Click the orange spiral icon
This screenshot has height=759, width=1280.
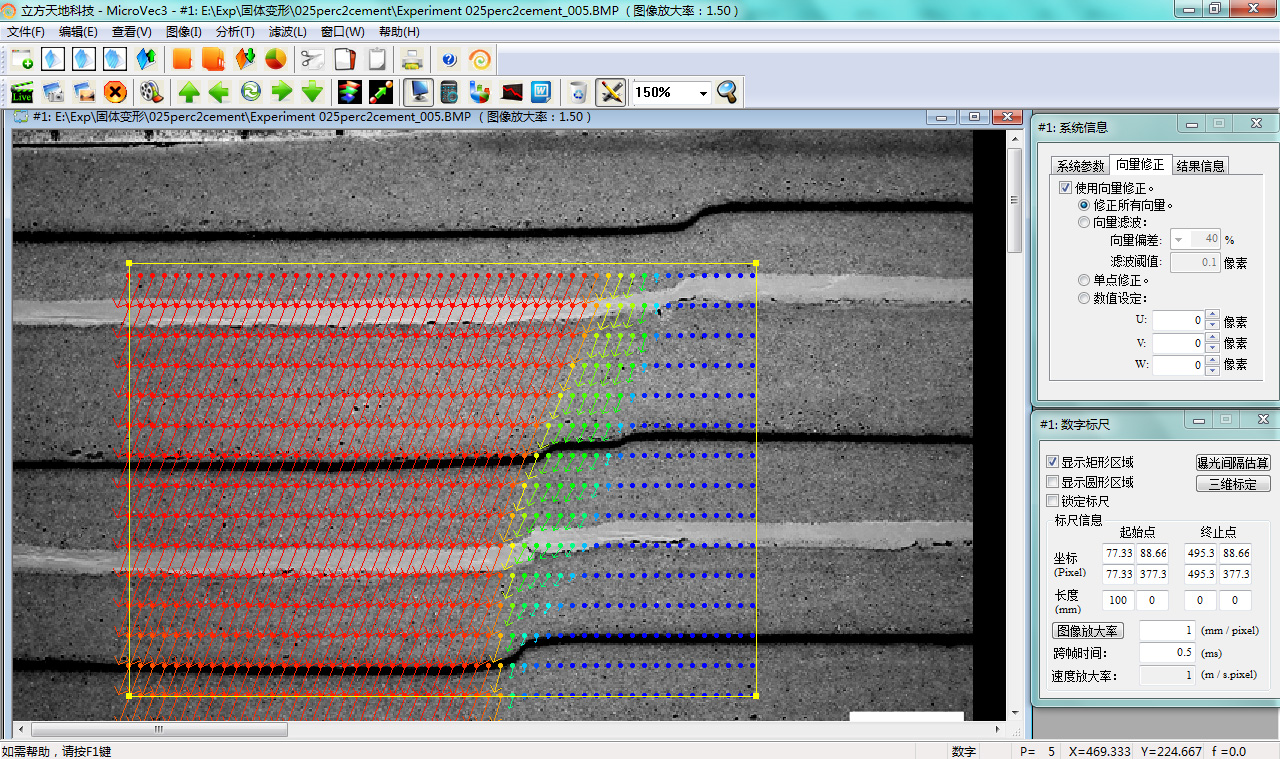click(x=480, y=59)
